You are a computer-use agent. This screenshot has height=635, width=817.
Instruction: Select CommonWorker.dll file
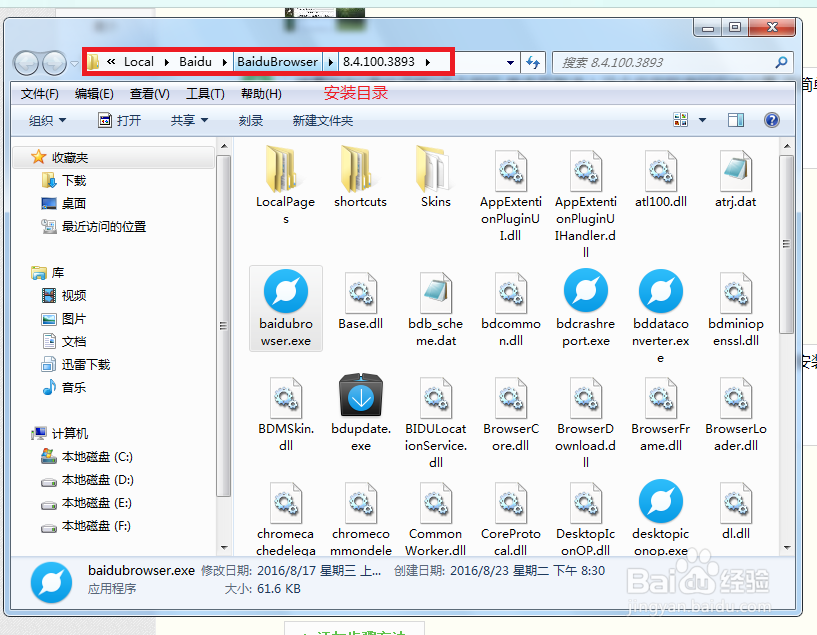435,519
